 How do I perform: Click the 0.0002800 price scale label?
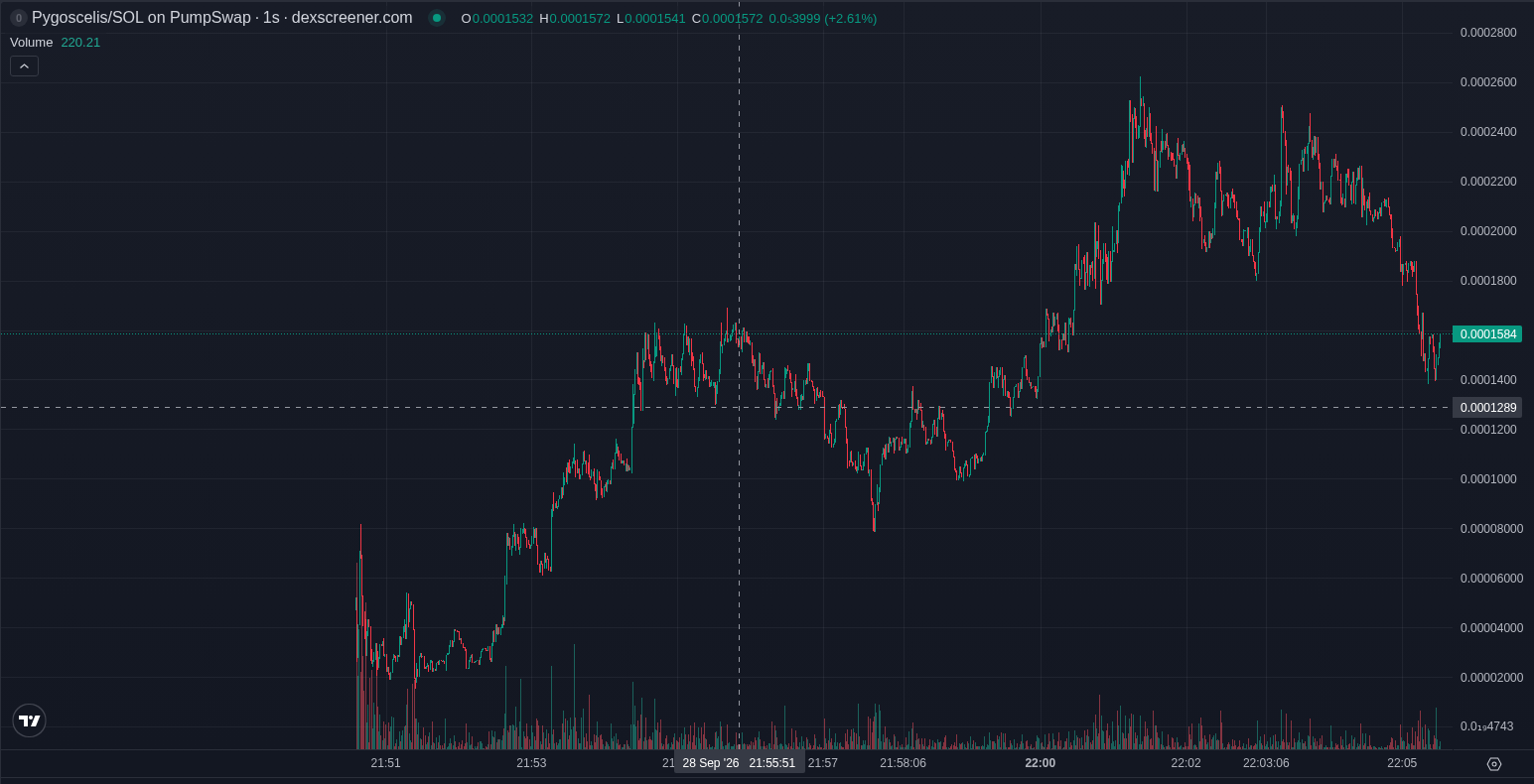1488,33
